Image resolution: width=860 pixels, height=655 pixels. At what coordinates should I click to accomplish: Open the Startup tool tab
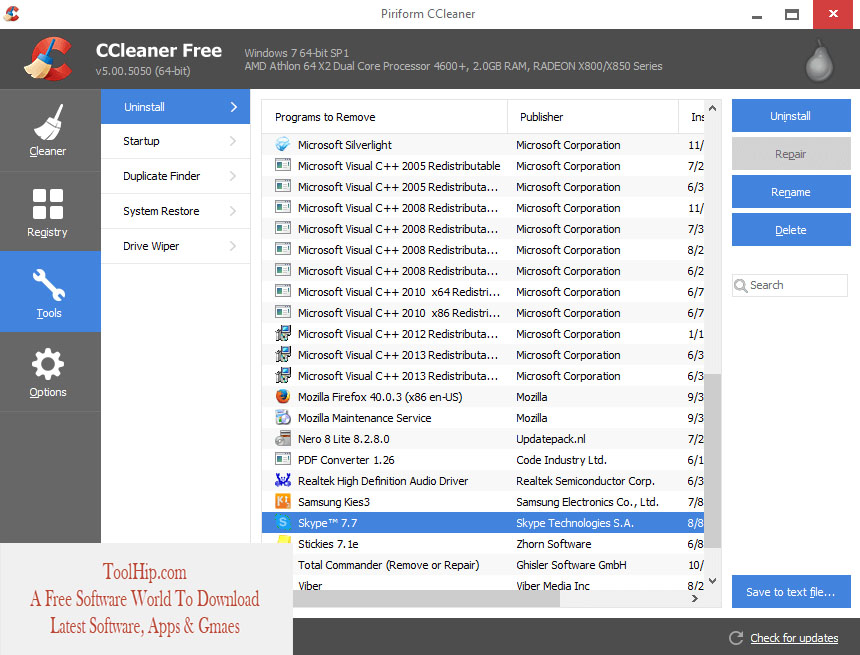[x=176, y=141]
